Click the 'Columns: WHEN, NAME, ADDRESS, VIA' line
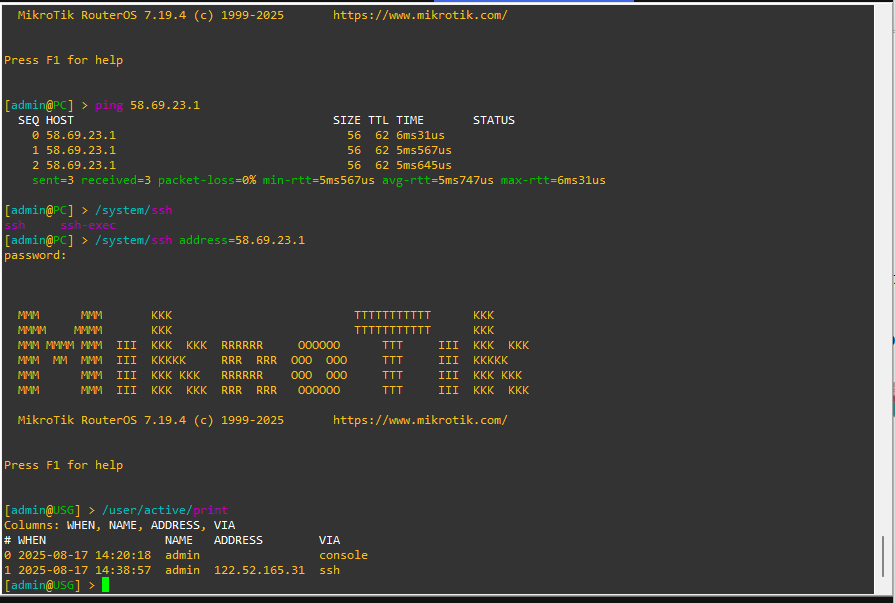895x603 pixels. point(119,525)
